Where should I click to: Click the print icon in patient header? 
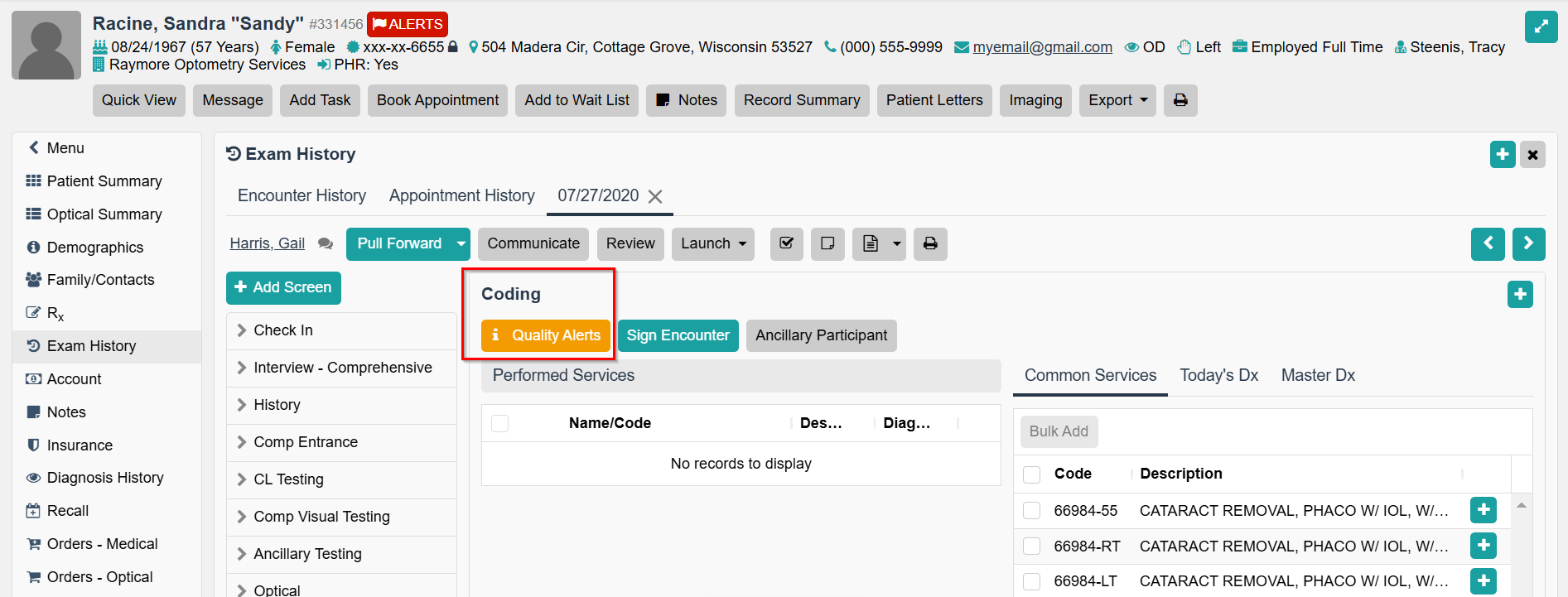[1180, 100]
